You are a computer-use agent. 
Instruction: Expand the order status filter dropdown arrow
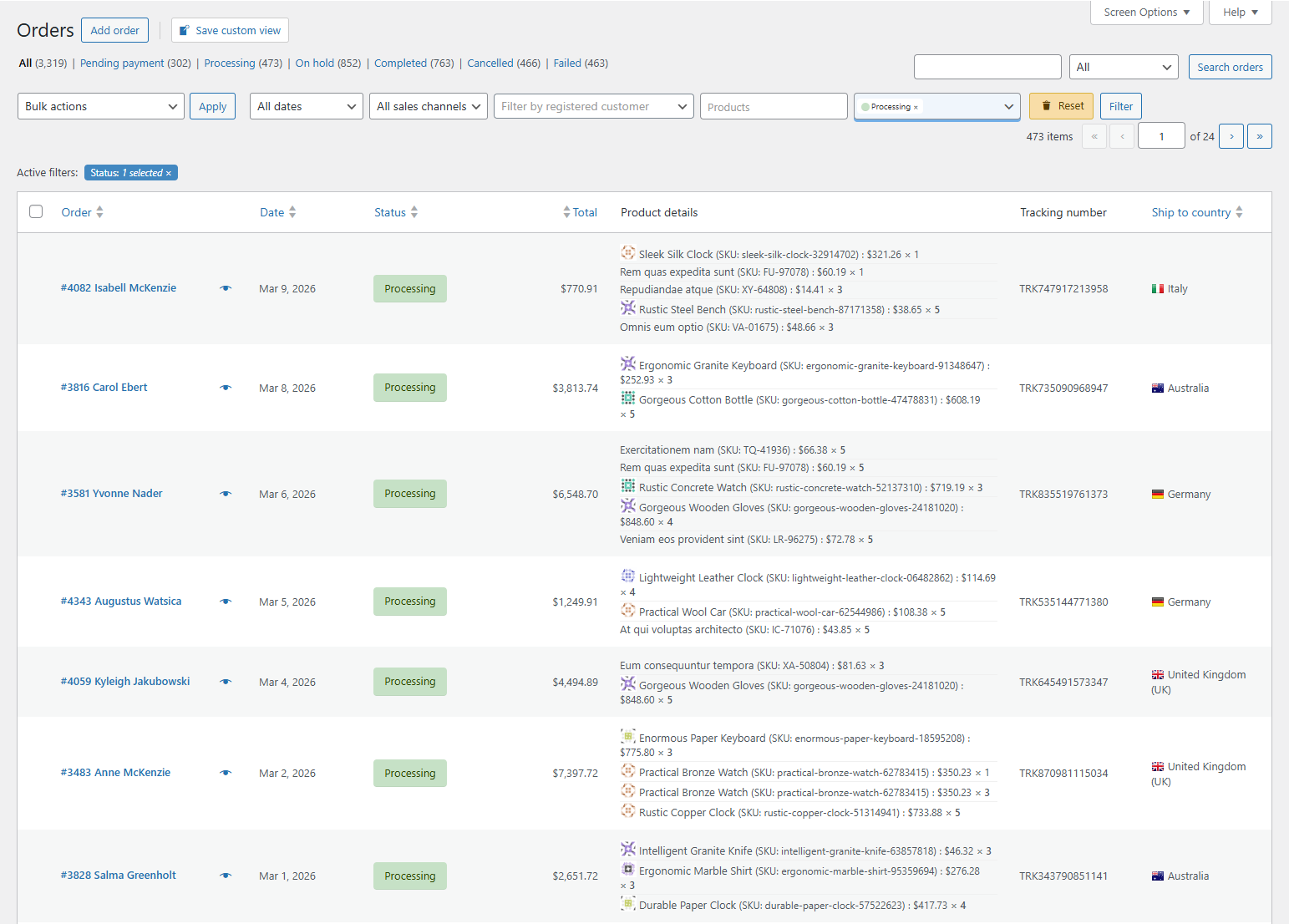point(1008,107)
